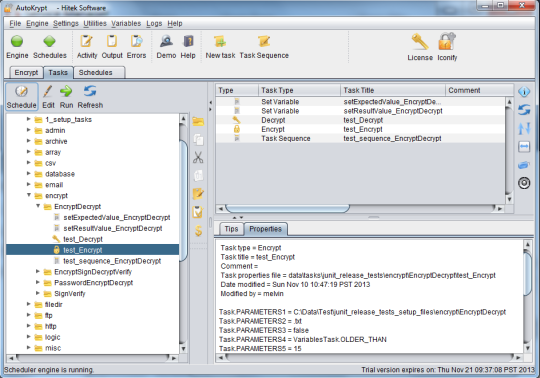Click the open folder icon in middle strip
Screen dimensions: 540x378
point(198,122)
